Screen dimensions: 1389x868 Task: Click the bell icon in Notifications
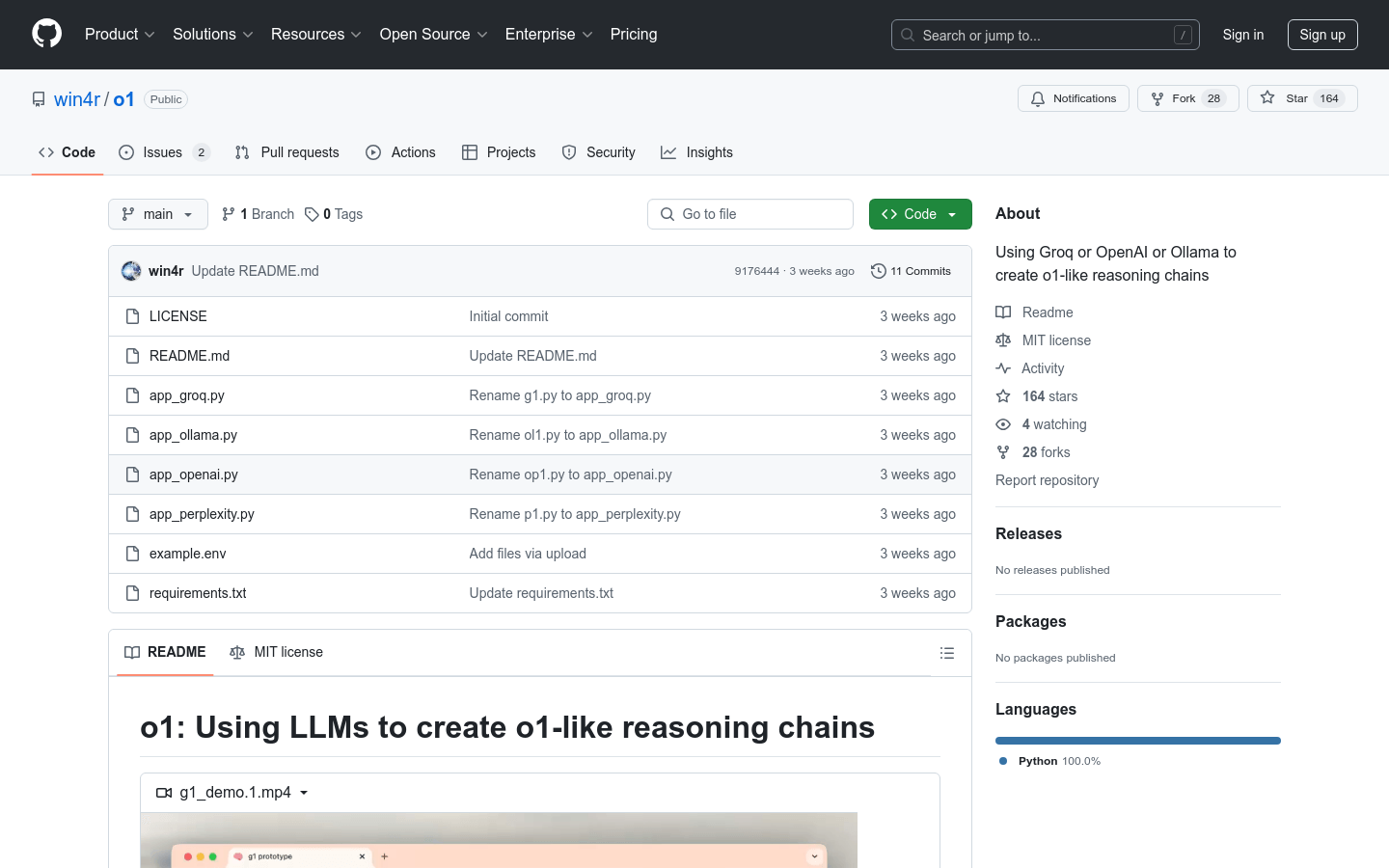[x=1038, y=98]
